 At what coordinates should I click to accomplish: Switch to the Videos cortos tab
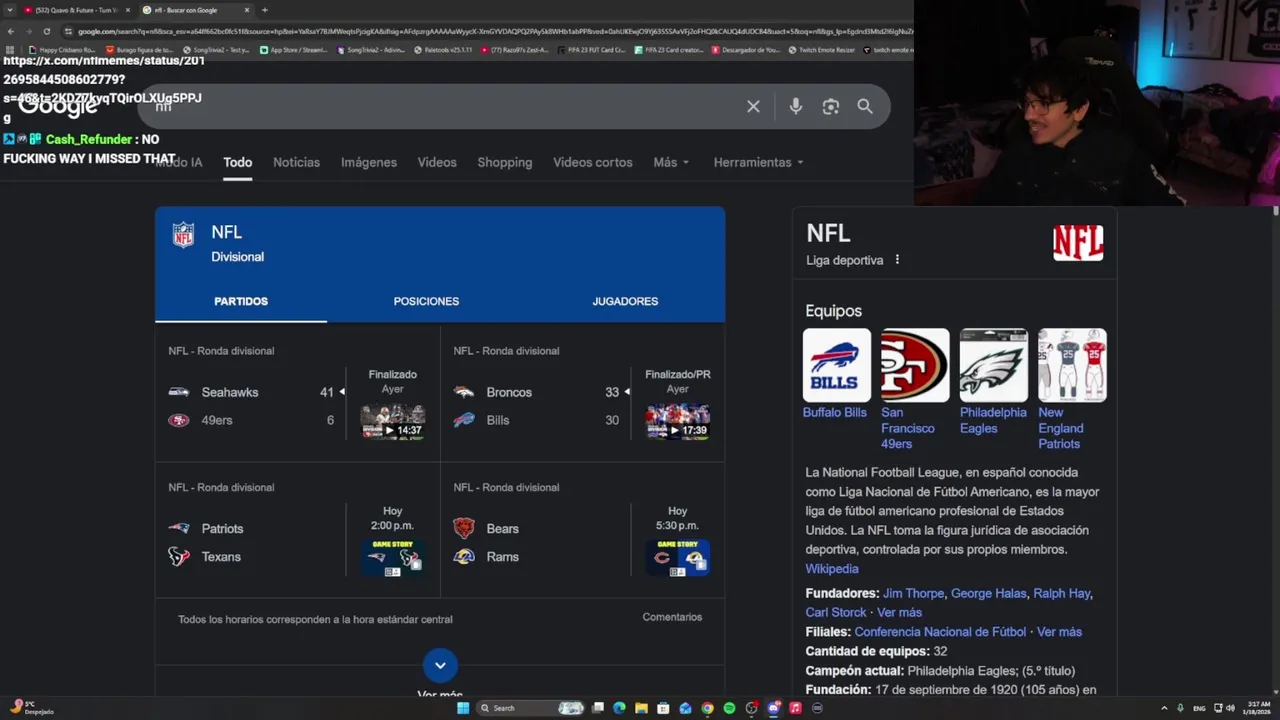[593, 162]
